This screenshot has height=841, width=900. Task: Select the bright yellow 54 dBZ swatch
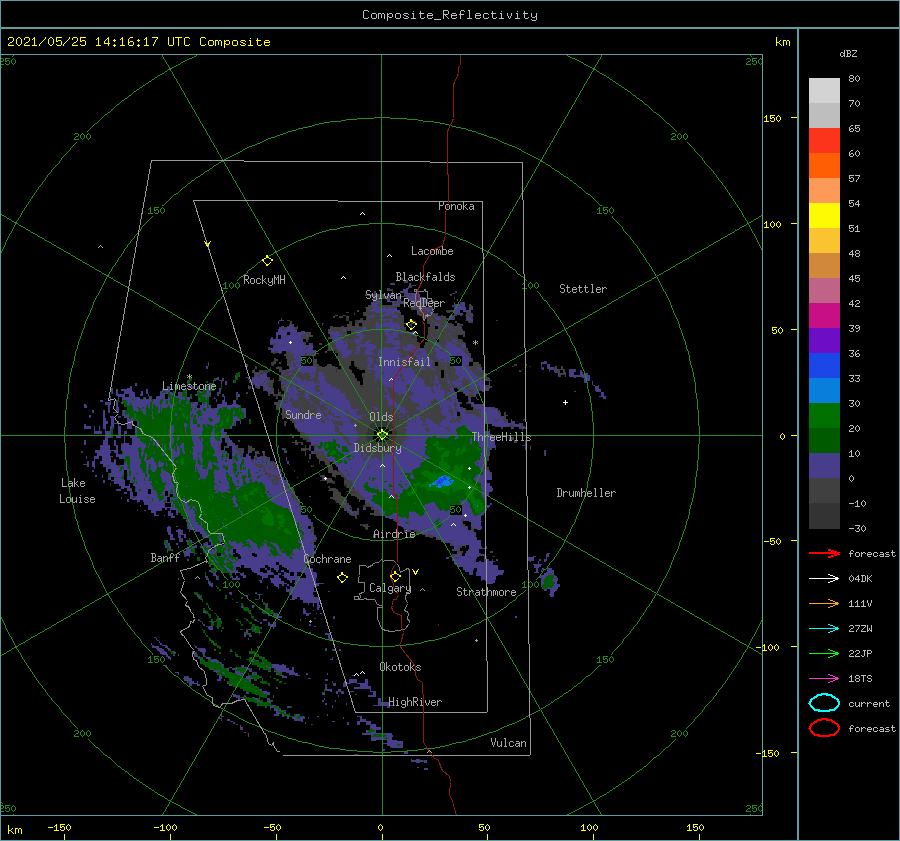pyautogui.click(x=824, y=215)
